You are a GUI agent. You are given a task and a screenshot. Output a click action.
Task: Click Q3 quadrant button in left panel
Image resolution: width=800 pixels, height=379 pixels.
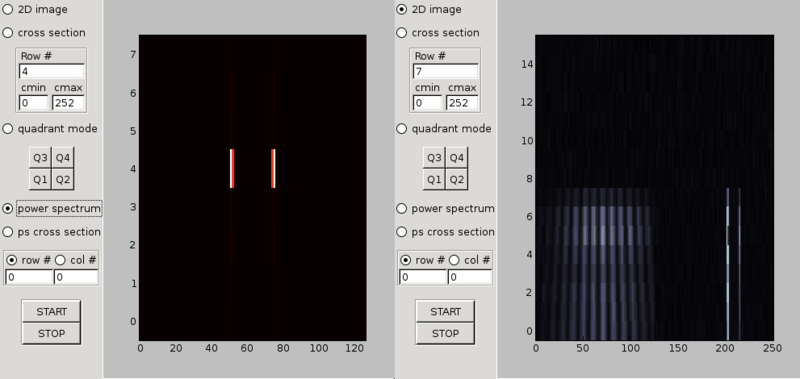click(x=40, y=158)
